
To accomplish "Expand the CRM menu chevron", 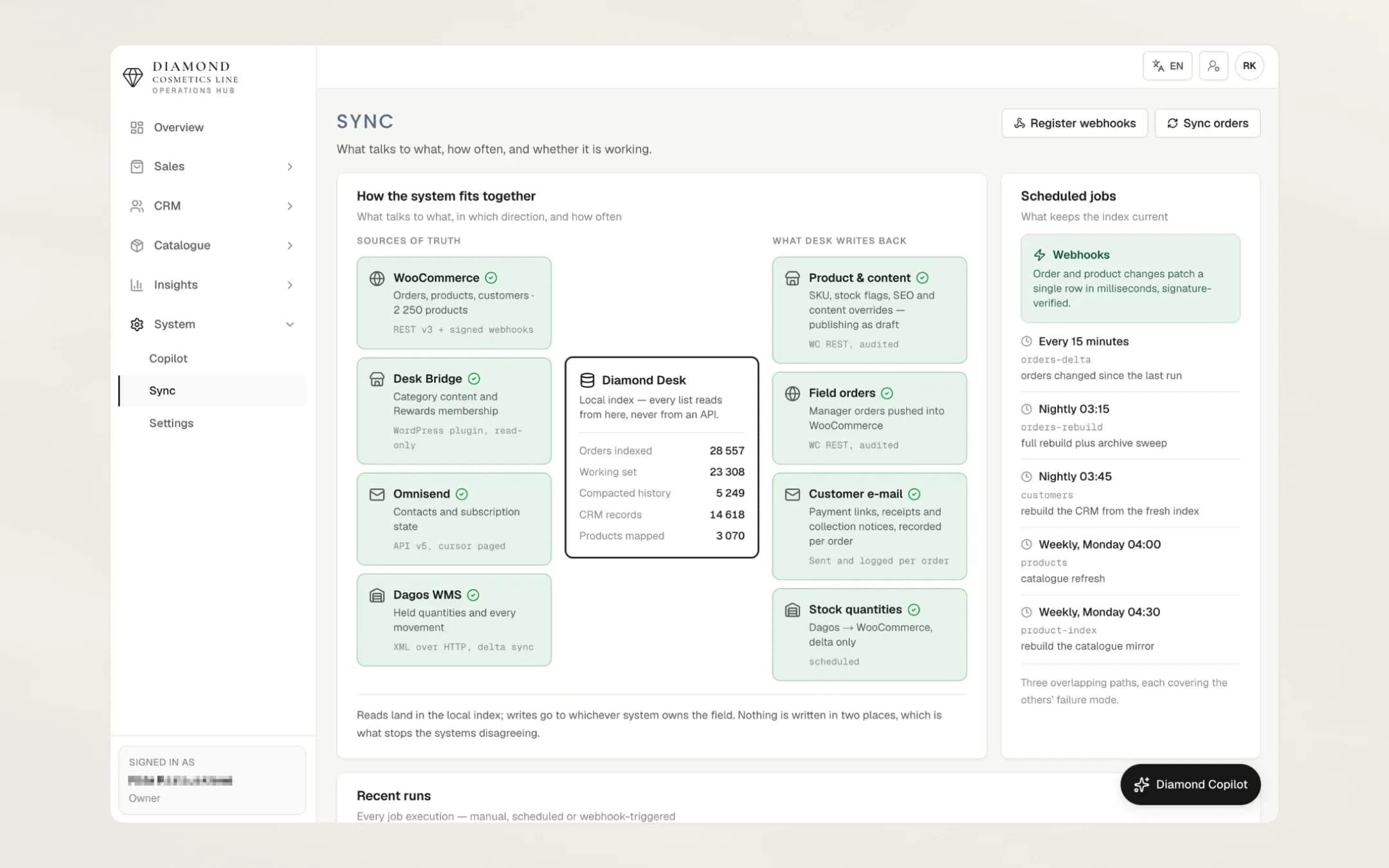I will click(290, 206).
